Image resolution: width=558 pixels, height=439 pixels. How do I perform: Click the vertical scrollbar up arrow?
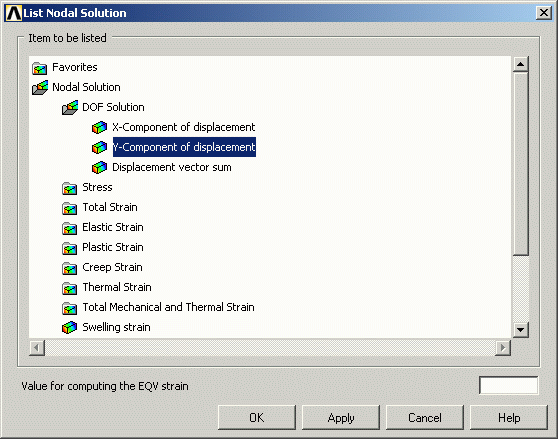[521, 64]
